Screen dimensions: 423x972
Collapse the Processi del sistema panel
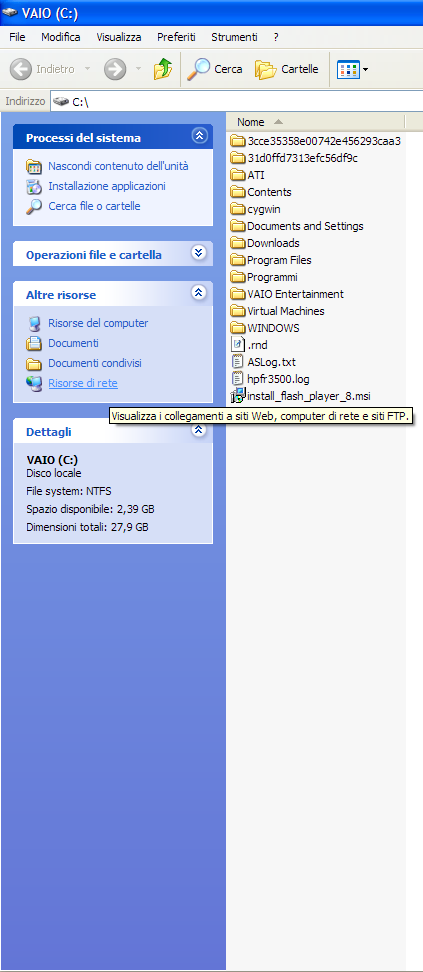click(x=198, y=135)
